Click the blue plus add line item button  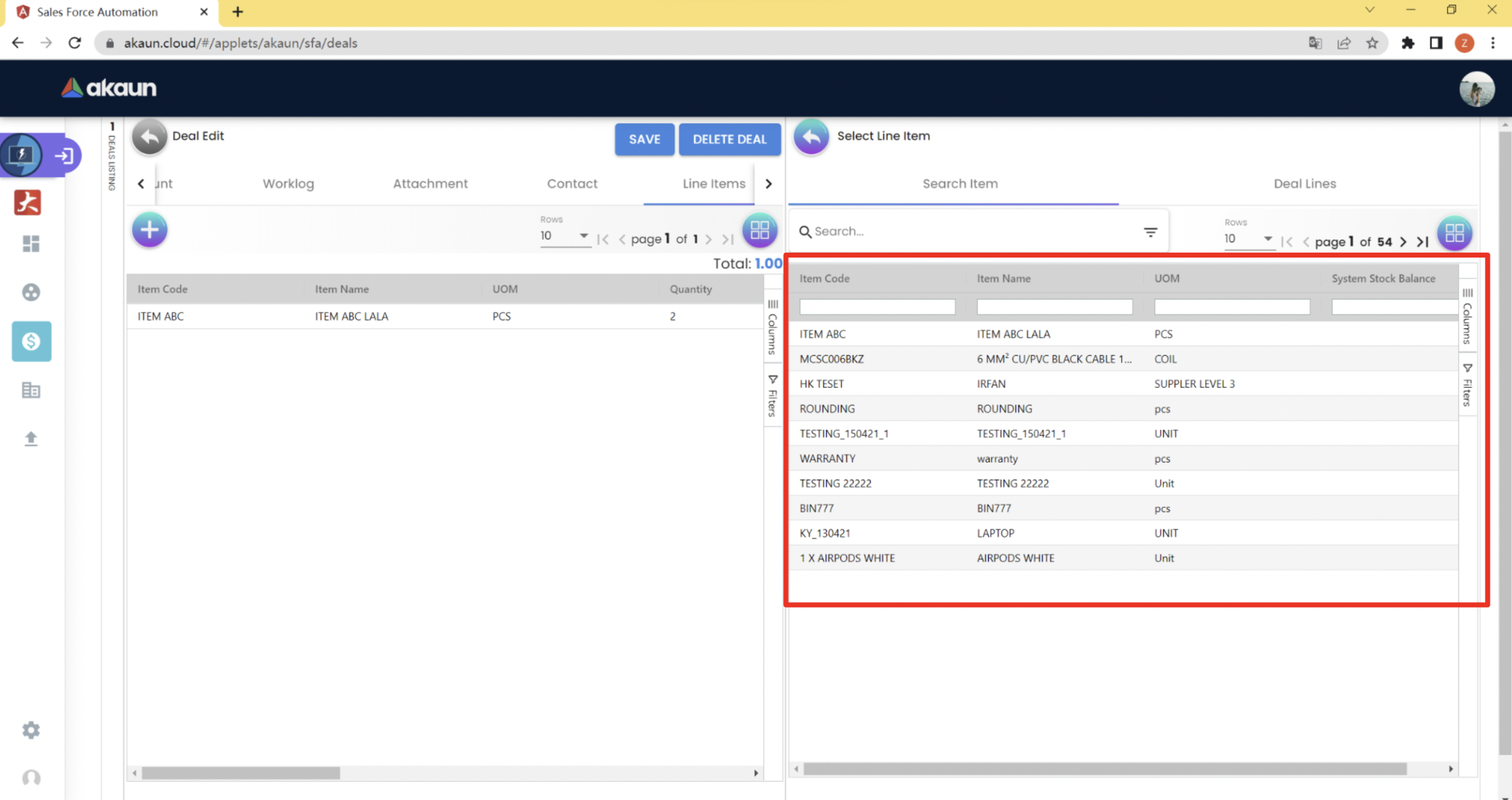click(149, 230)
